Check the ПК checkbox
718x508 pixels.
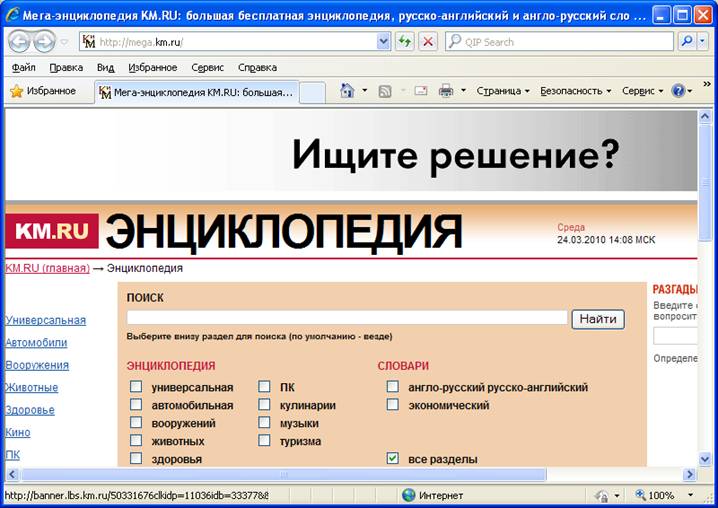264,387
